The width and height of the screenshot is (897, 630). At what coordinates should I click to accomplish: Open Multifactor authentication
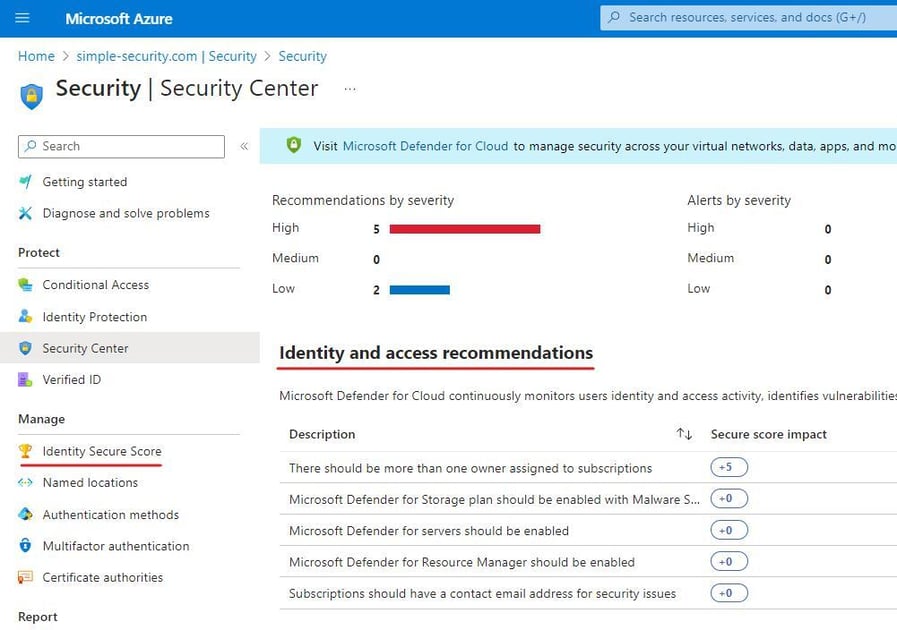click(116, 546)
